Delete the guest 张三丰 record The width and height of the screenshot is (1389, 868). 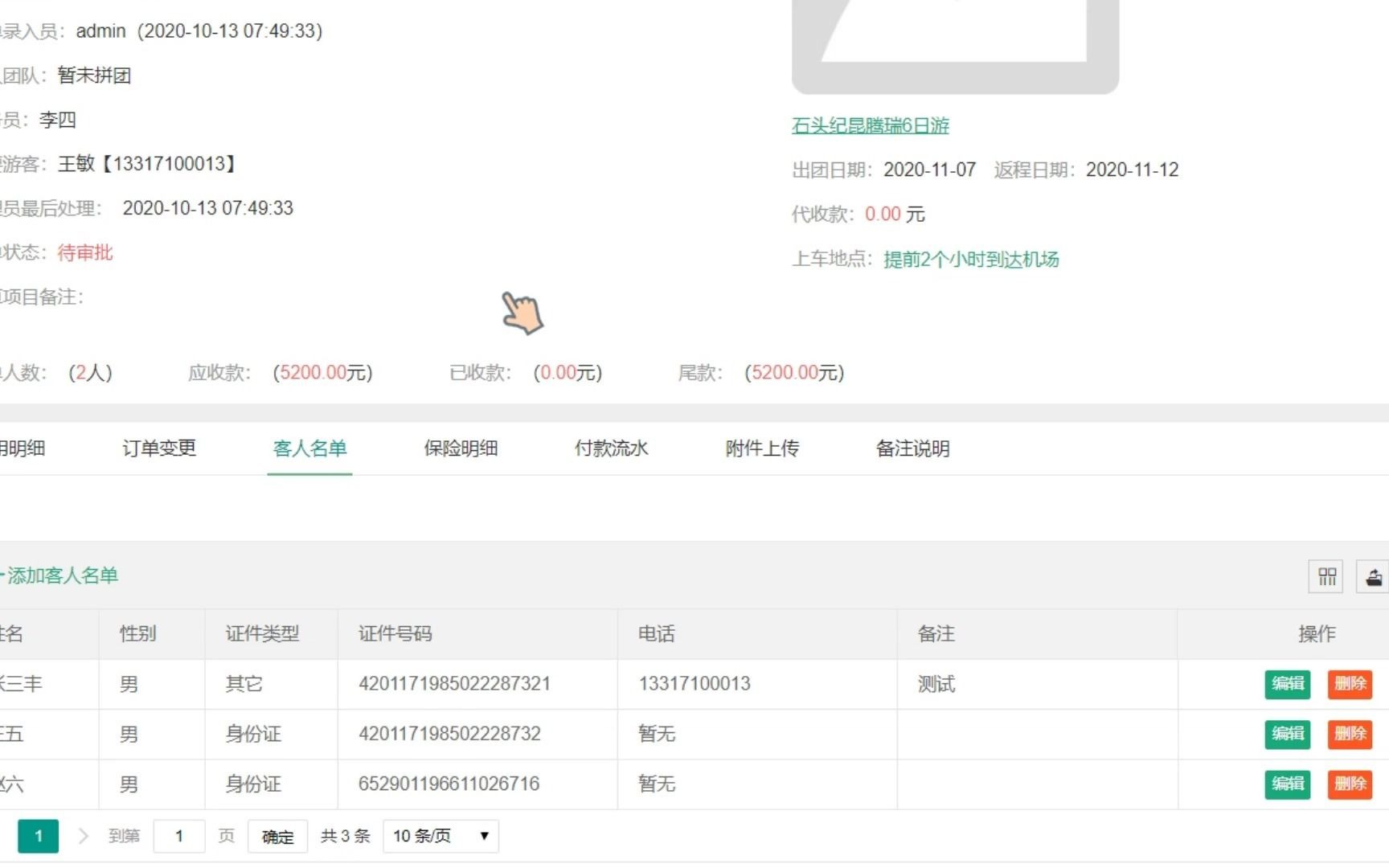click(1350, 684)
